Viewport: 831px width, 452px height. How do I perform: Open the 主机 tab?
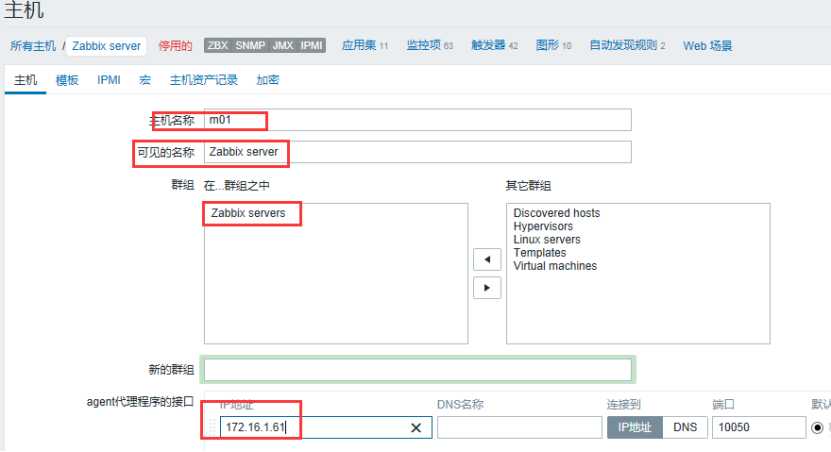(25, 80)
